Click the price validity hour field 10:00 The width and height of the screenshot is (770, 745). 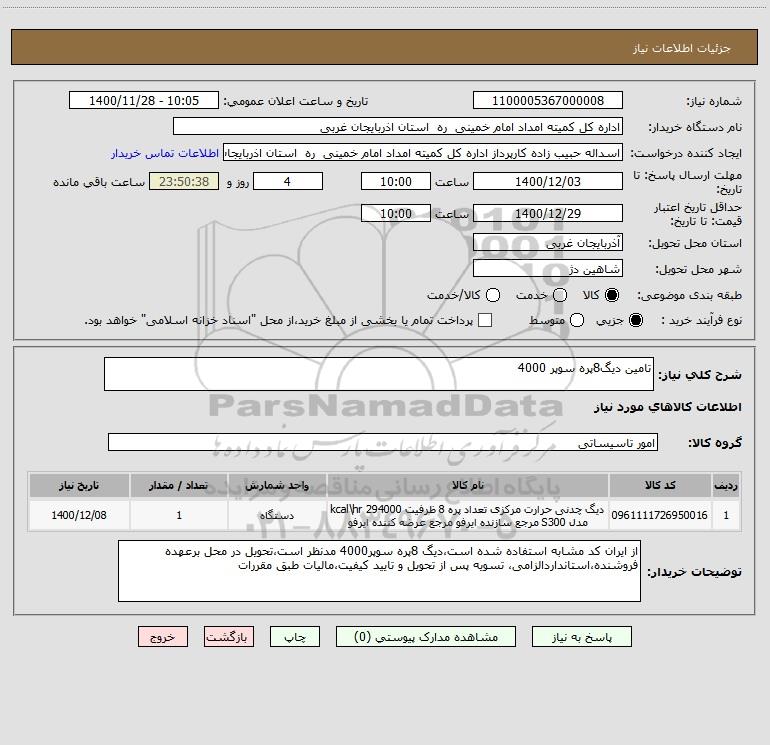point(396,213)
